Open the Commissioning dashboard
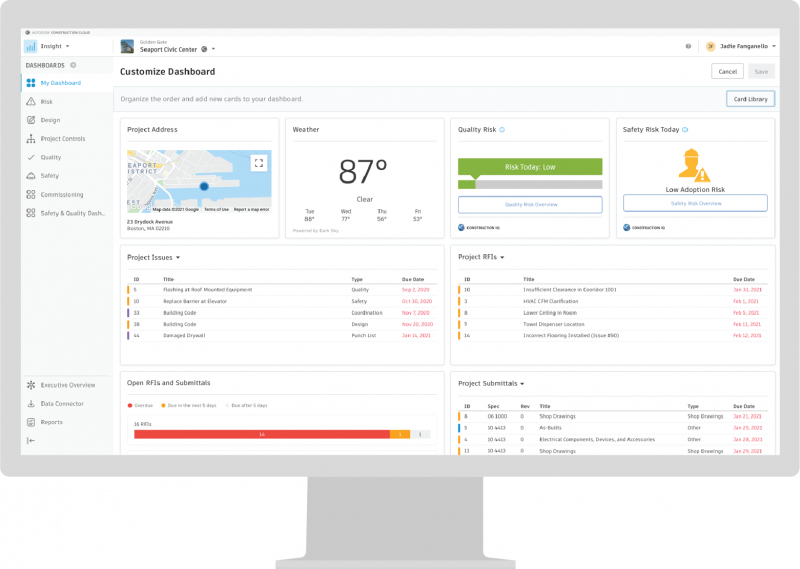This screenshot has height=569, width=800. [67, 194]
